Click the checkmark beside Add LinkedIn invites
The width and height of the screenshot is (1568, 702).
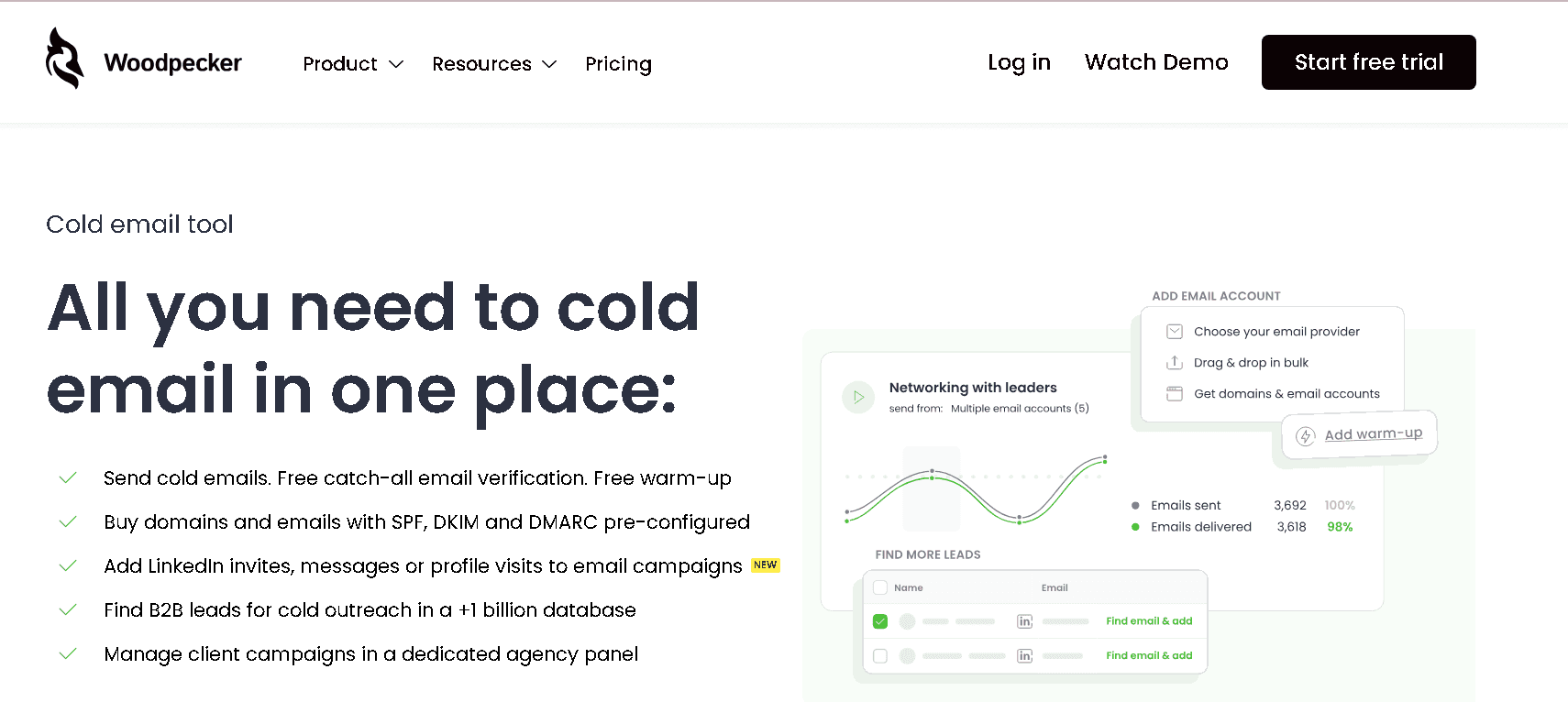[68, 566]
